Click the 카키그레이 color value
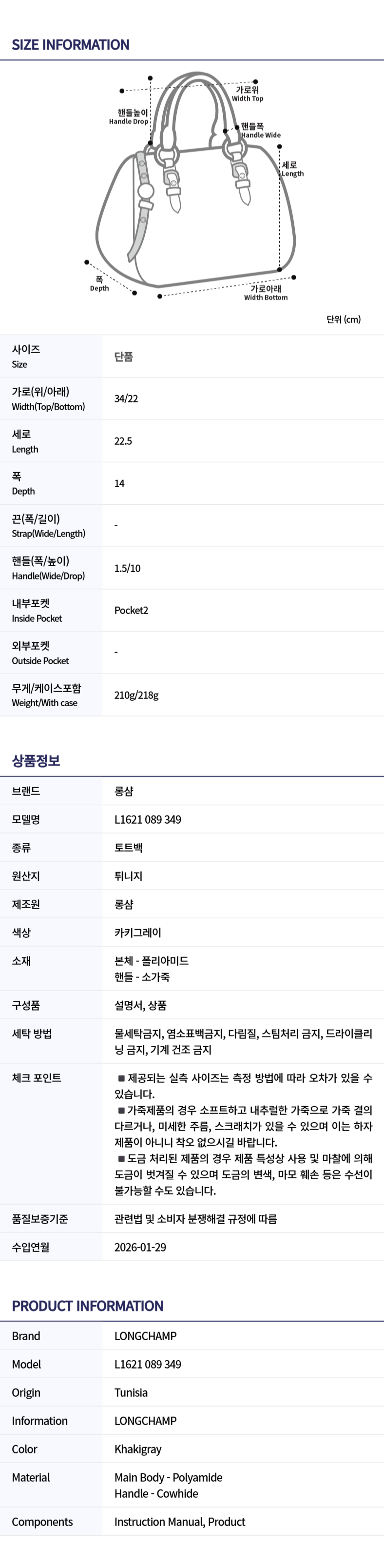This screenshot has width=384, height=1568. click(x=137, y=933)
